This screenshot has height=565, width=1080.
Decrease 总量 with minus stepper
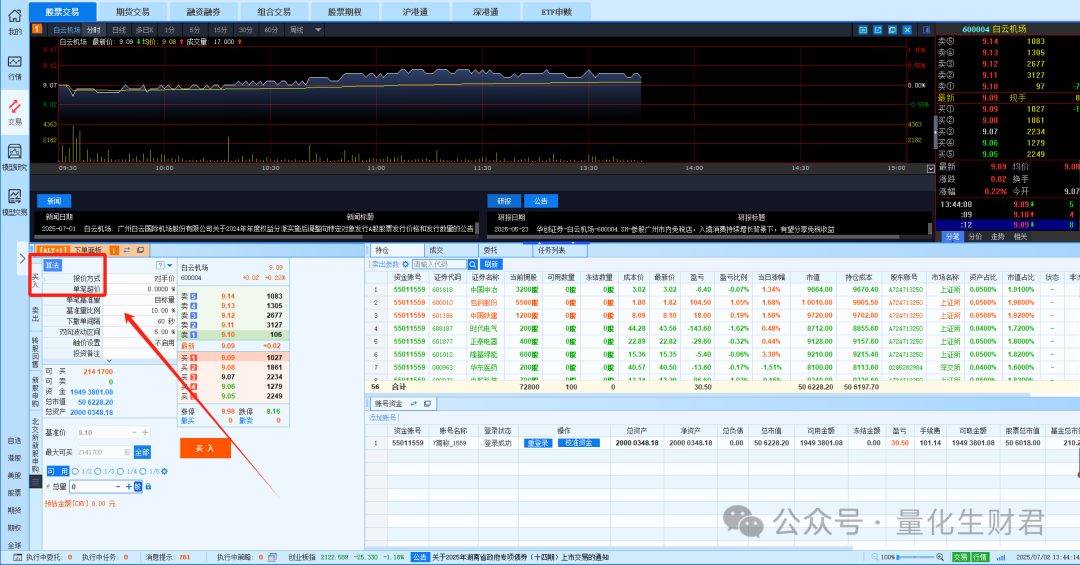point(118,486)
